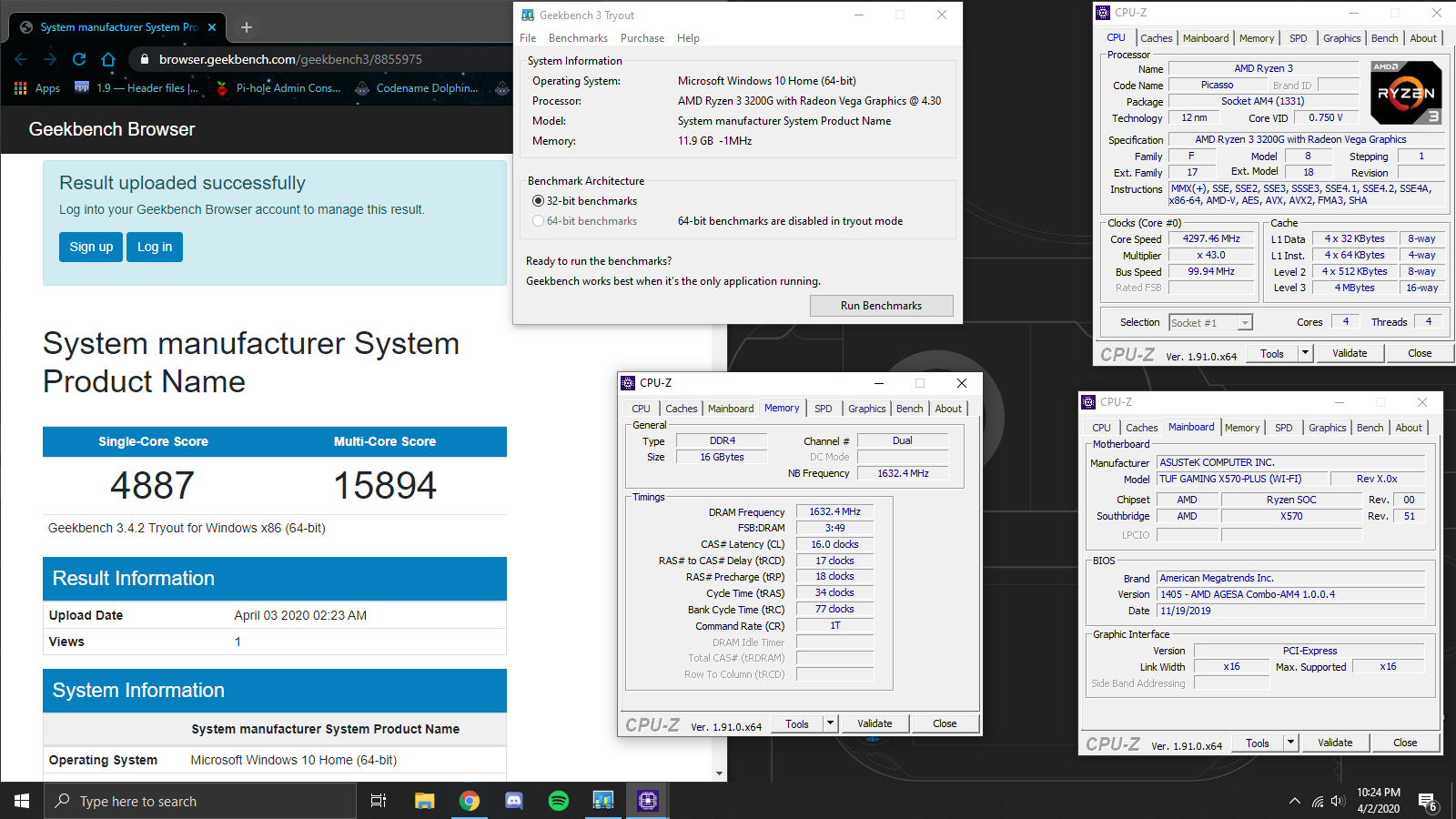Click the Sign up button
Image resolution: width=1456 pixels, height=819 pixels.
(x=91, y=247)
